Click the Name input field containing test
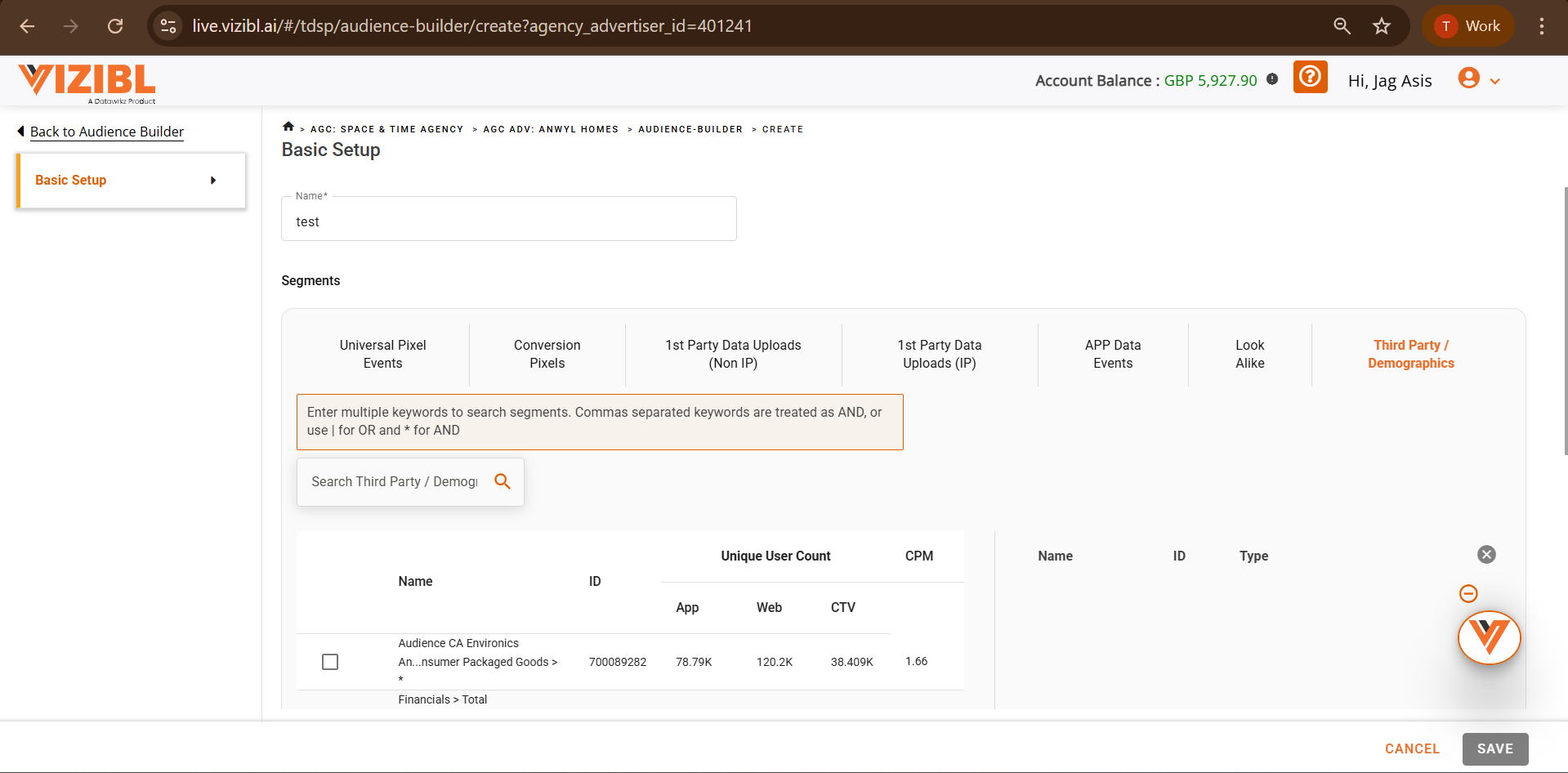The height and width of the screenshot is (773, 1568). pyautogui.click(x=508, y=222)
